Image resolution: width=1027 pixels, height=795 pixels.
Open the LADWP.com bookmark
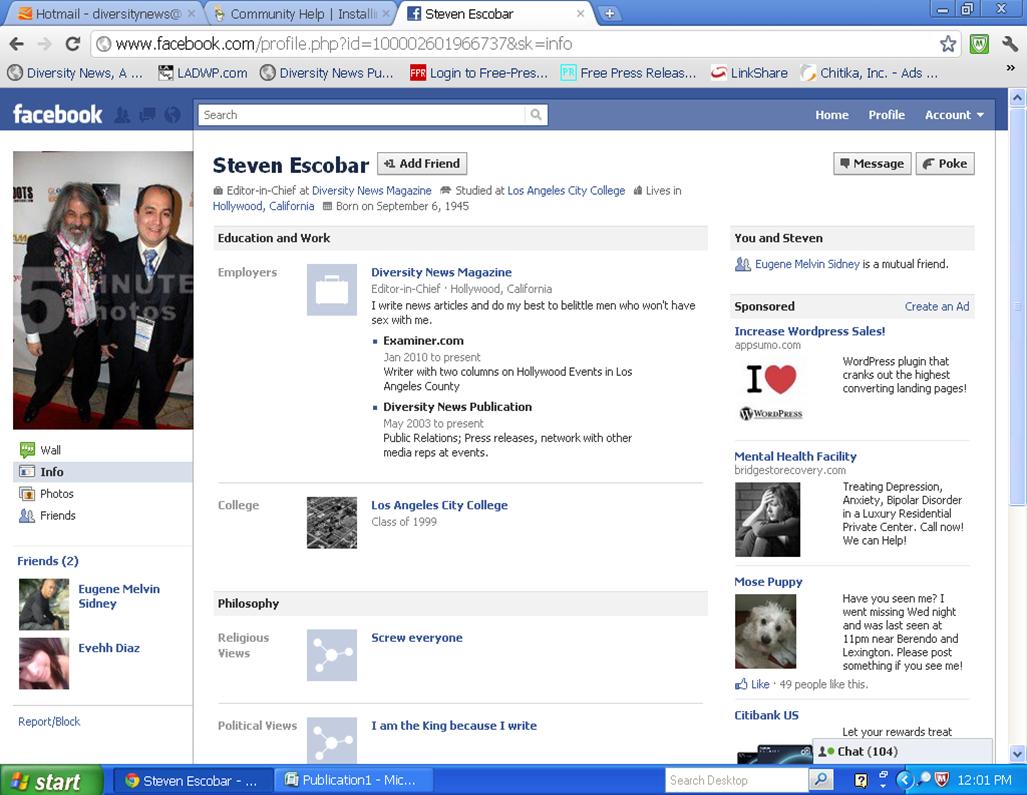203,73
